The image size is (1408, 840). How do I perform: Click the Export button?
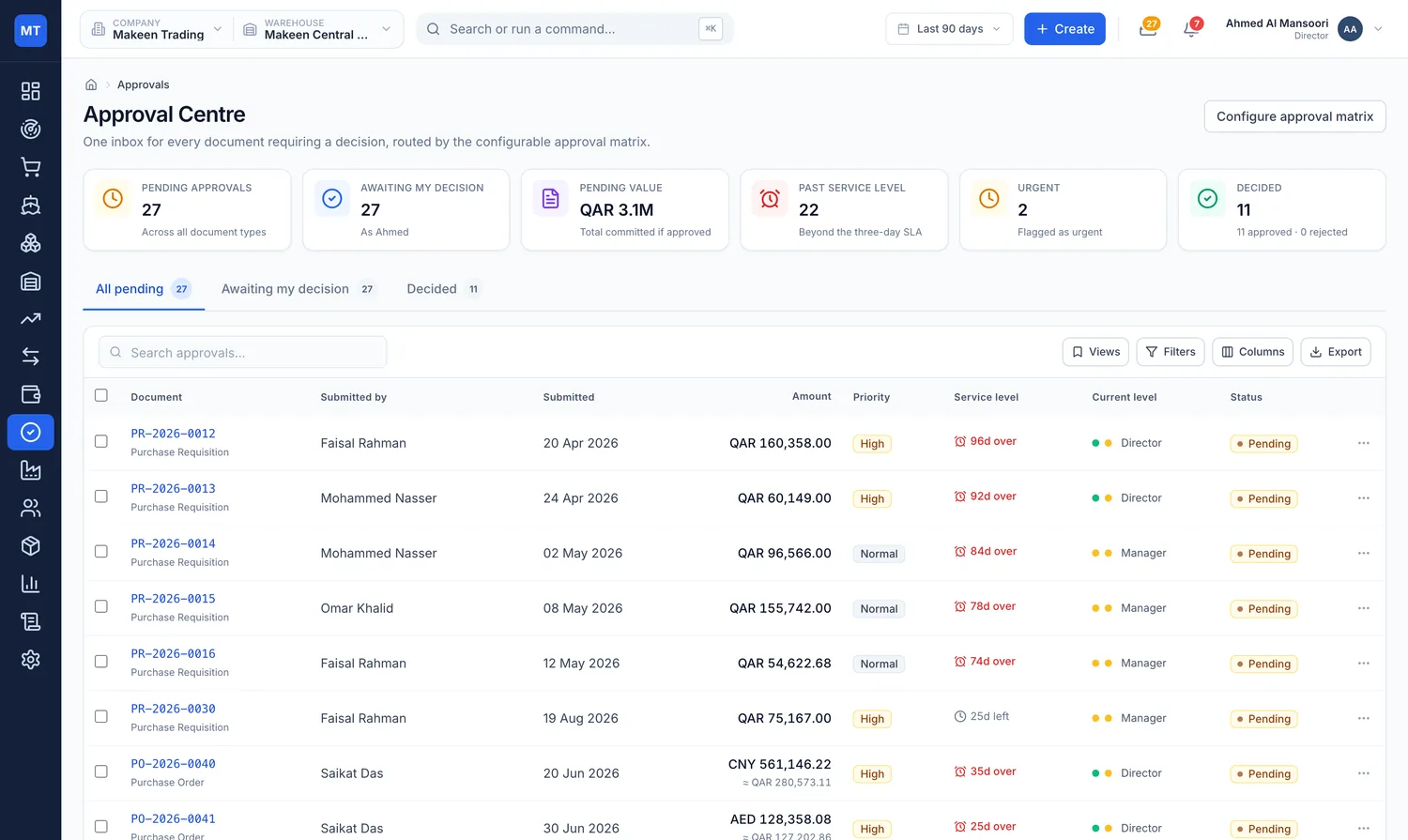1336,352
